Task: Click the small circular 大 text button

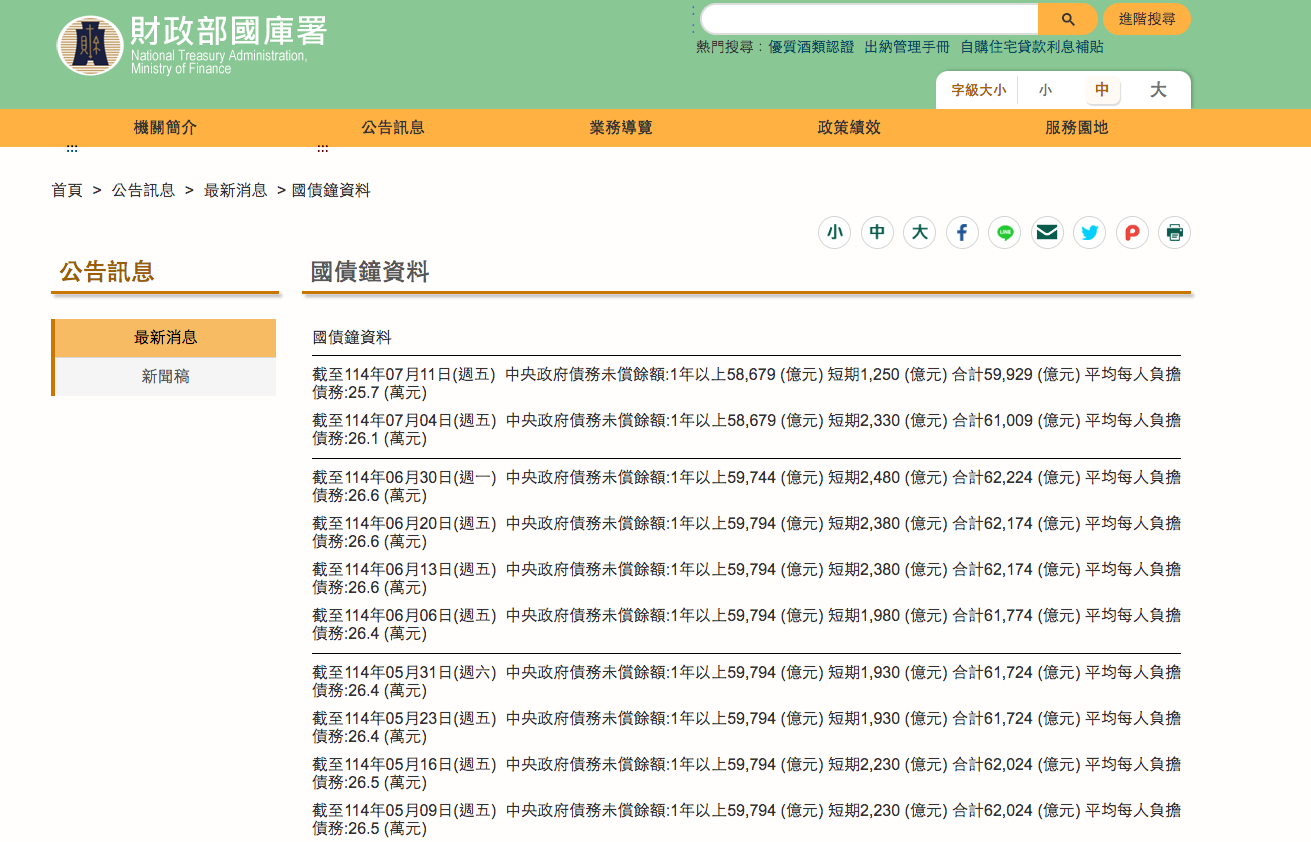Action: click(x=919, y=233)
